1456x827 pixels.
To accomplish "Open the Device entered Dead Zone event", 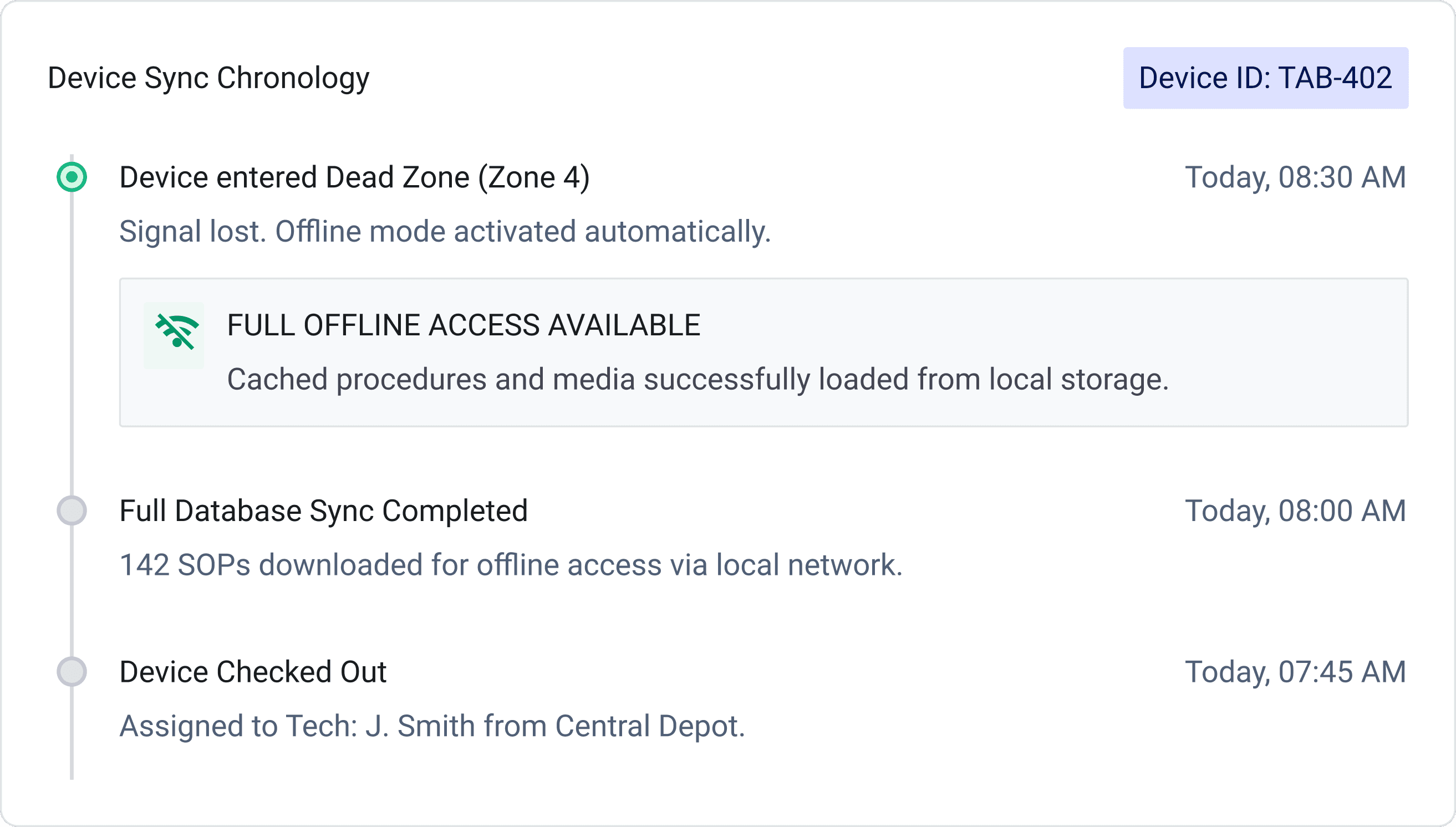I will tap(354, 177).
